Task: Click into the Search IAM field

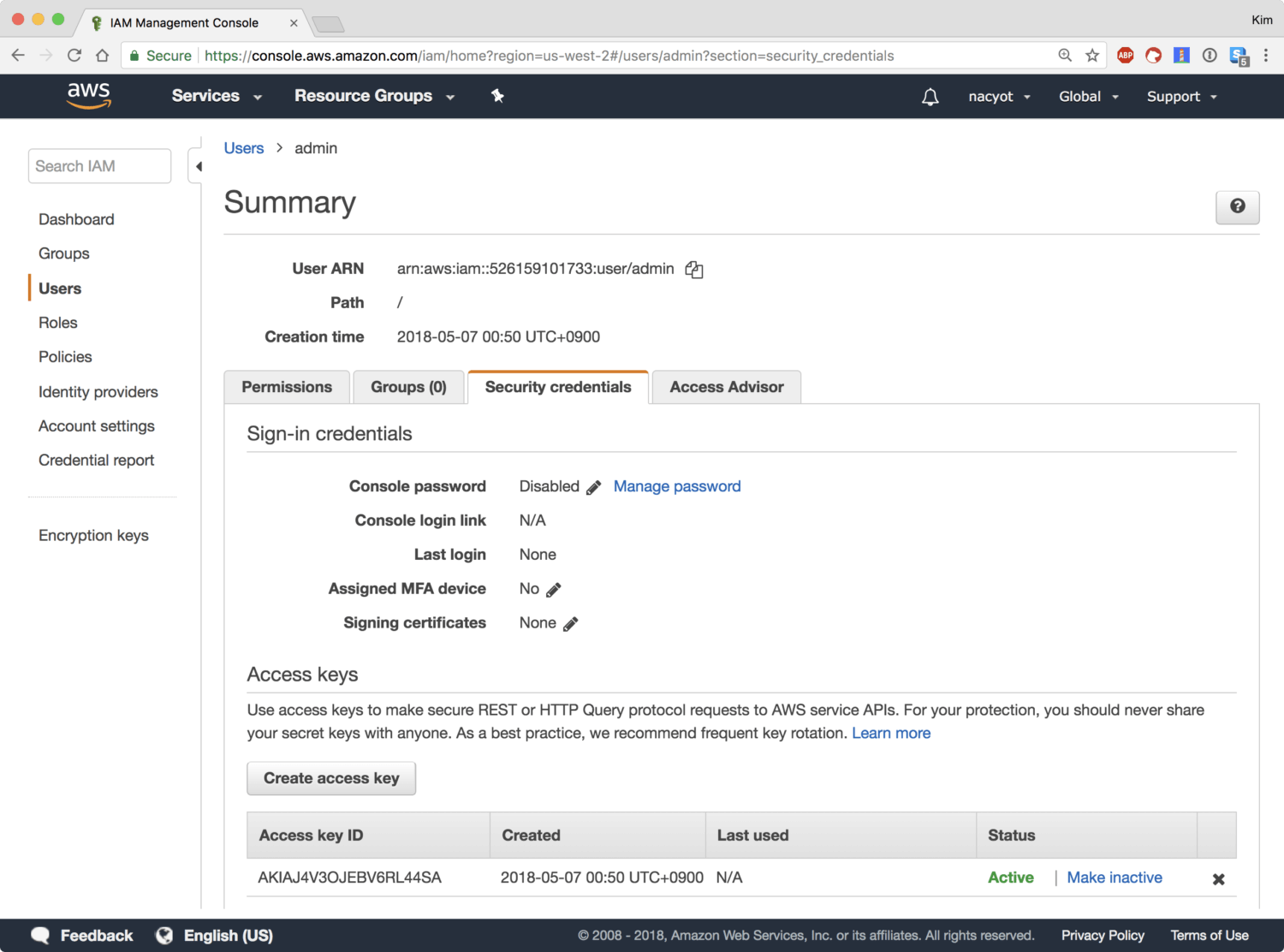Action: 99,166
